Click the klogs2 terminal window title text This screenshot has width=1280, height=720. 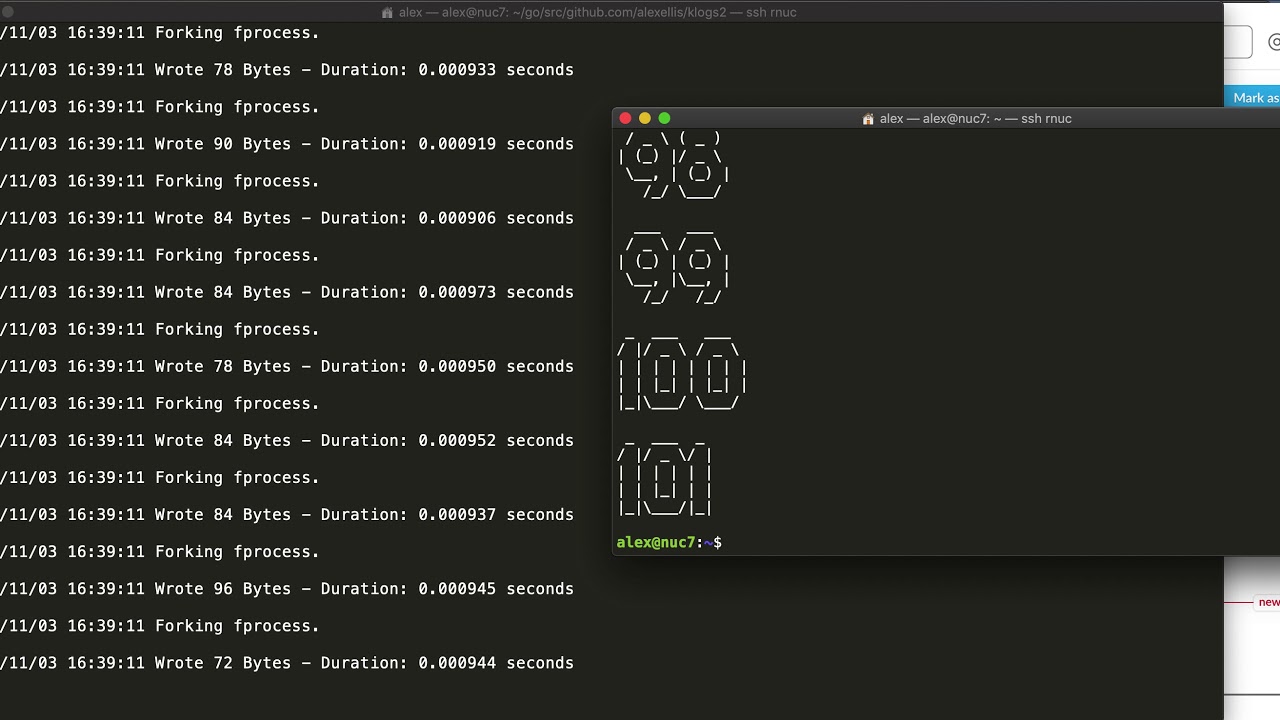pyautogui.click(x=597, y=12)
